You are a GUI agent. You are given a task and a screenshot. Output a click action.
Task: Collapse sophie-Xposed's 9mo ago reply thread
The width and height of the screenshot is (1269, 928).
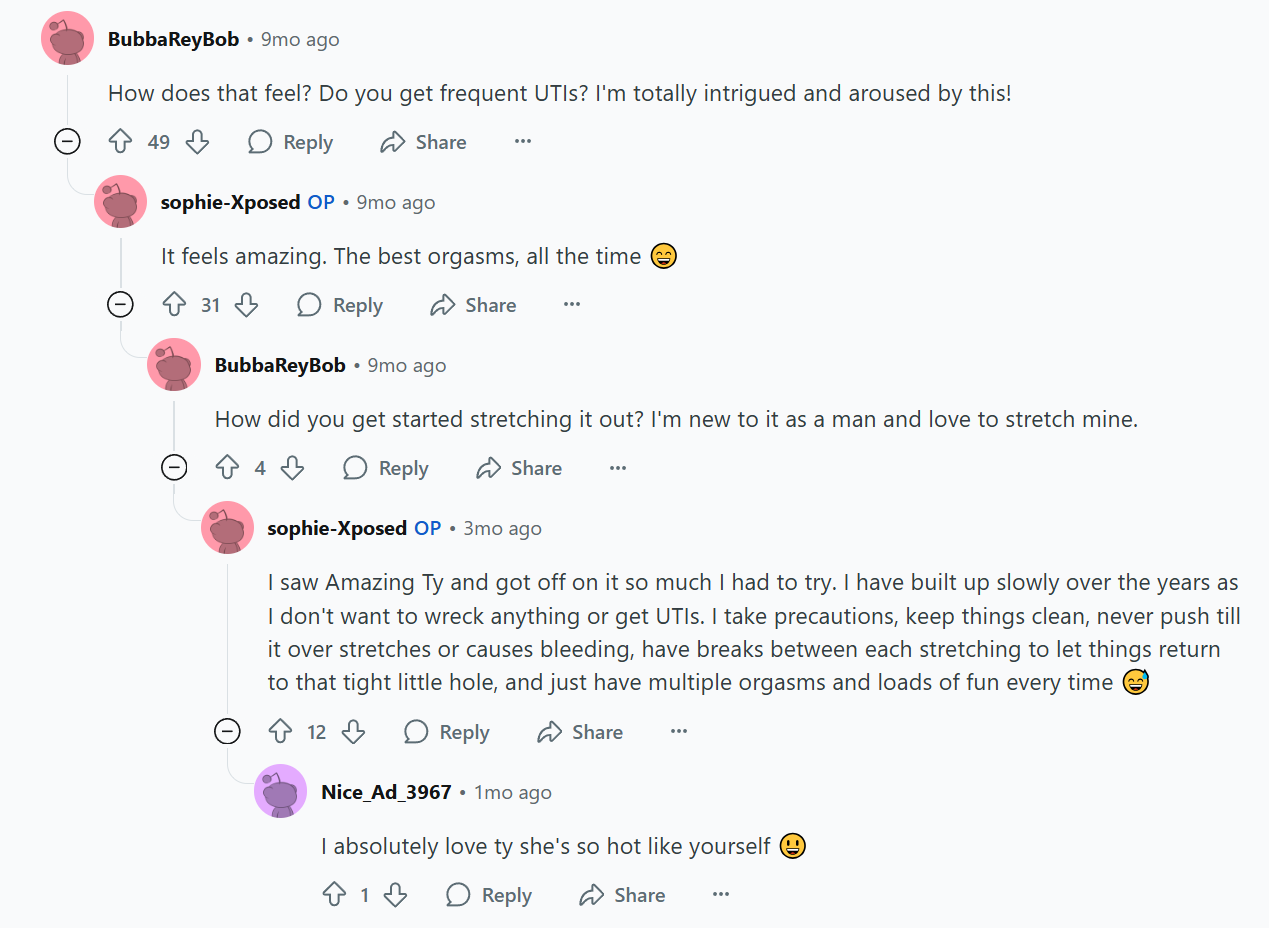[x=120, y=305]
